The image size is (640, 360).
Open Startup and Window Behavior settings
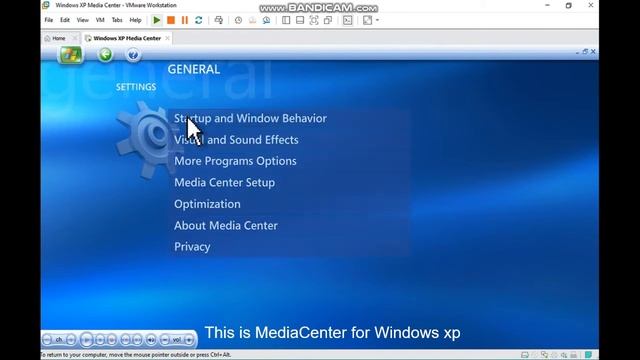pos(250,118)
